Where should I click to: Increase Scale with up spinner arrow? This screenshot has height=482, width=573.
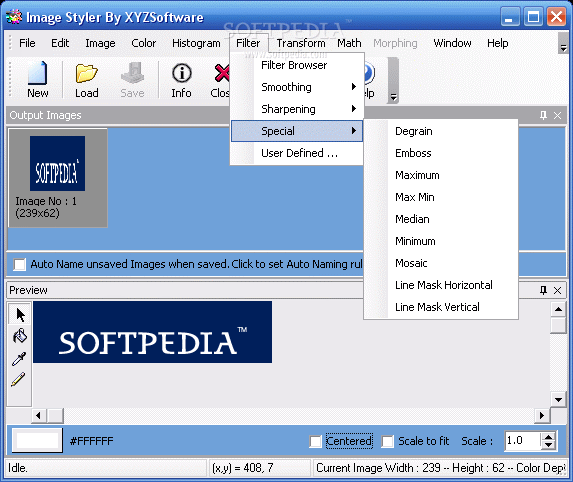click(548, 436)
